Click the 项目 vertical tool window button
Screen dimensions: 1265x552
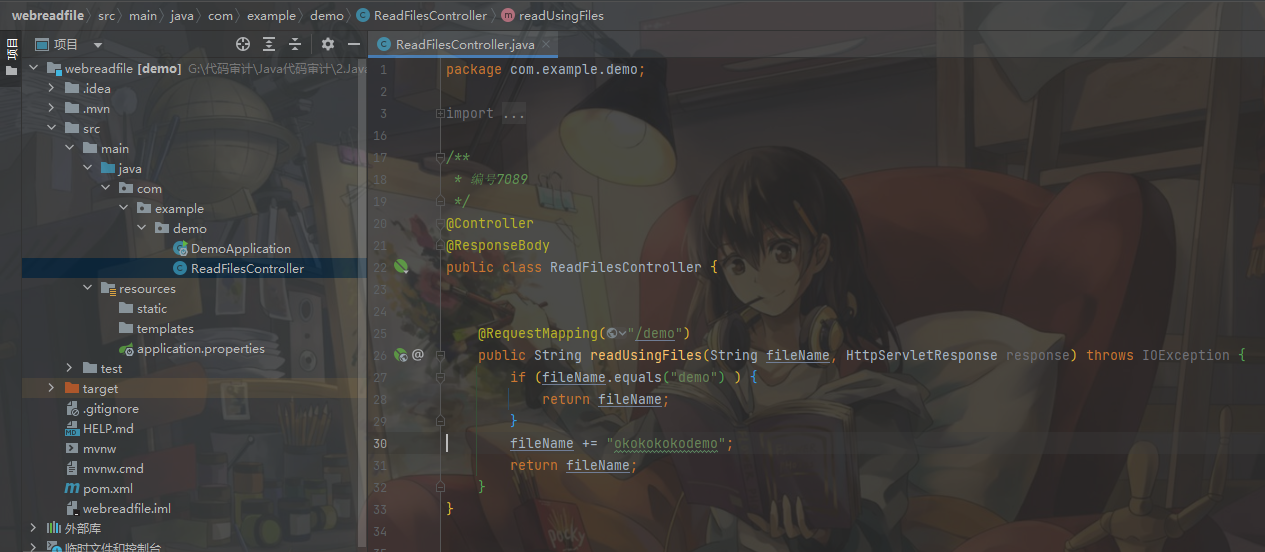tap(11, 55)
